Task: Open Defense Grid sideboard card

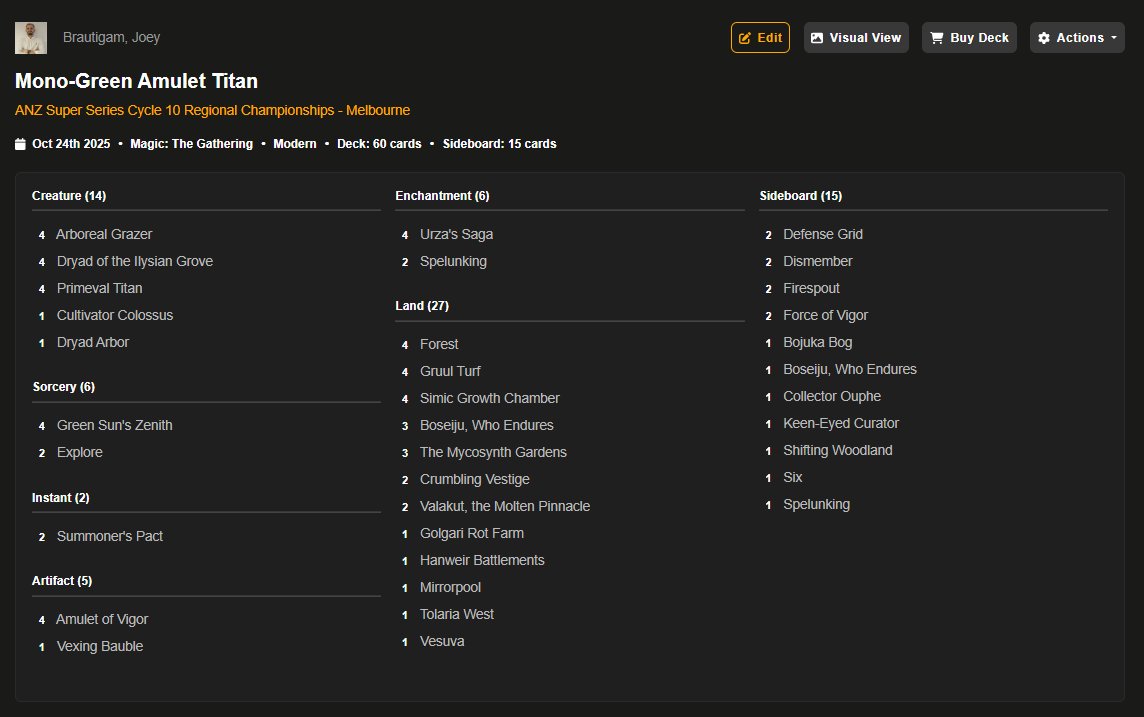Action: [x=823, y=234]
